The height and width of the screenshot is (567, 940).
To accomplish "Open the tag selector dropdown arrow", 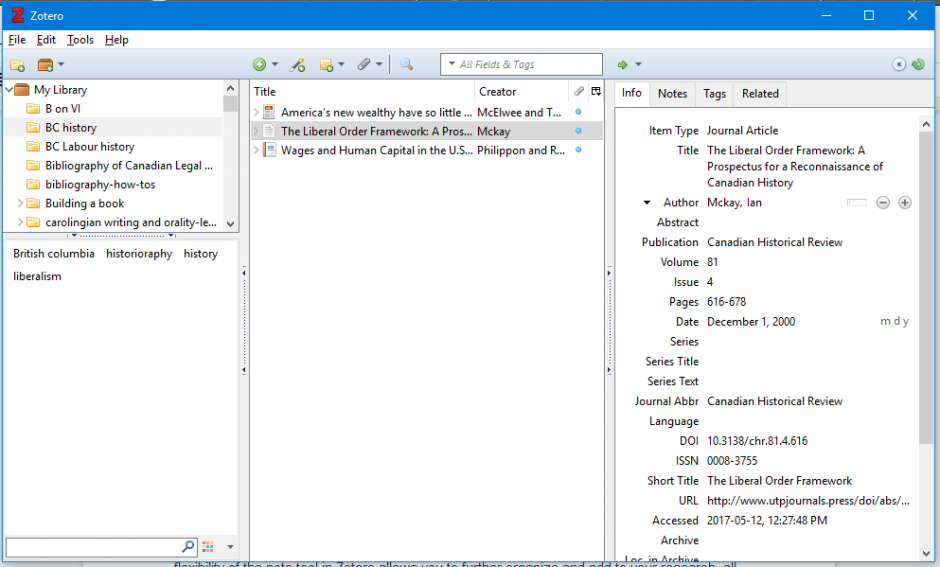I will click(230, 547).
